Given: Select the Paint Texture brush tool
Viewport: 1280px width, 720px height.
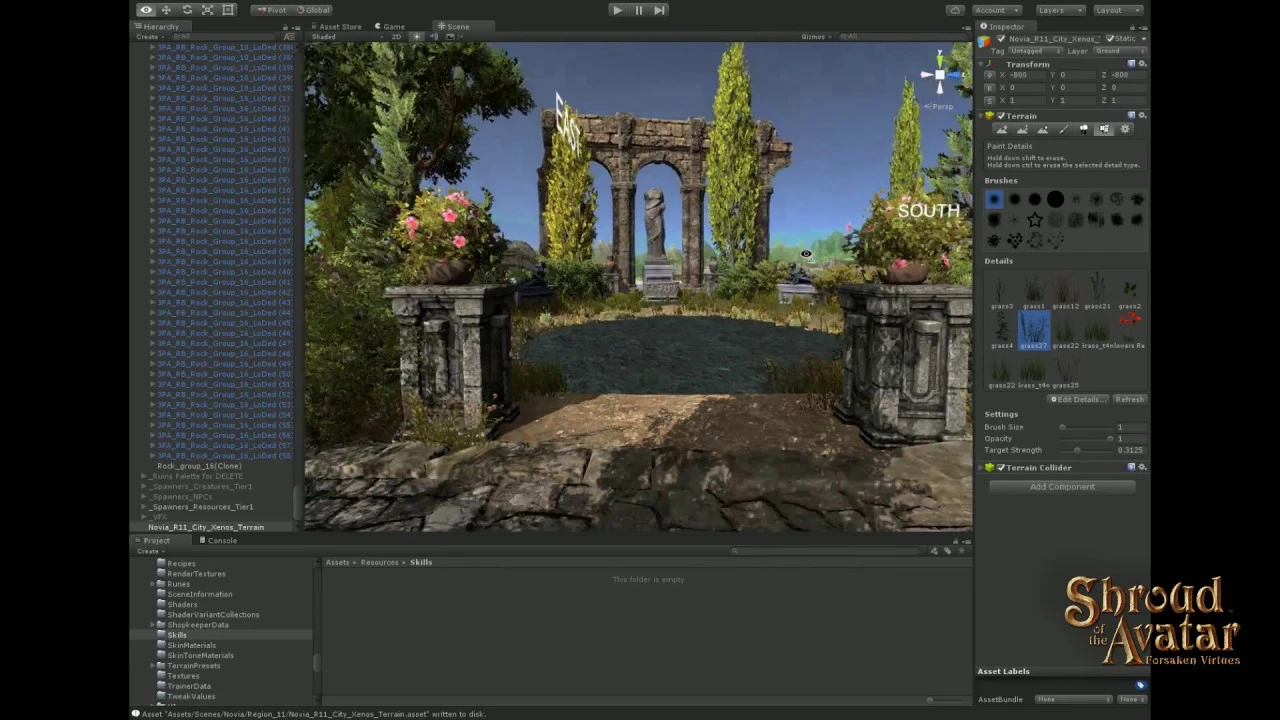Looking at the screenshot, I should (x=1063, y=130).
